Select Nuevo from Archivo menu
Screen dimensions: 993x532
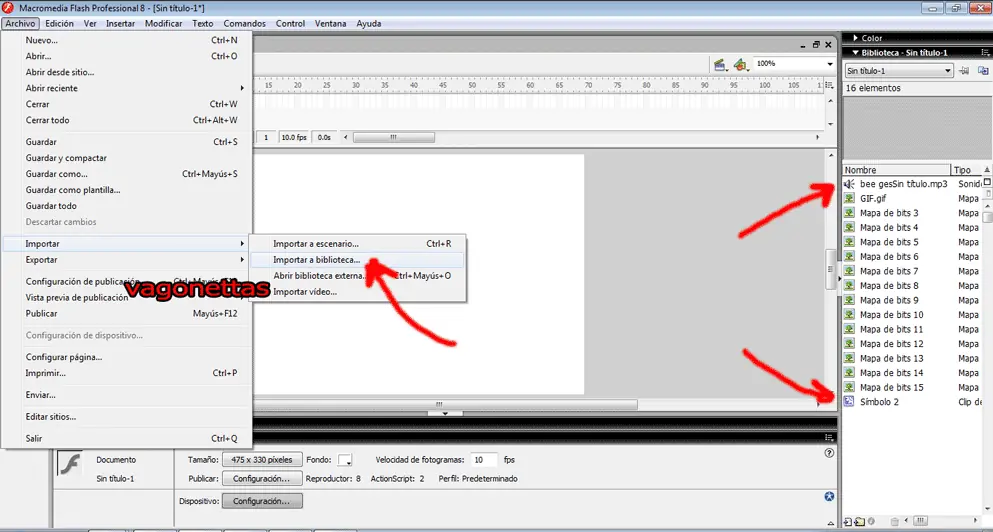click(127, 40)
